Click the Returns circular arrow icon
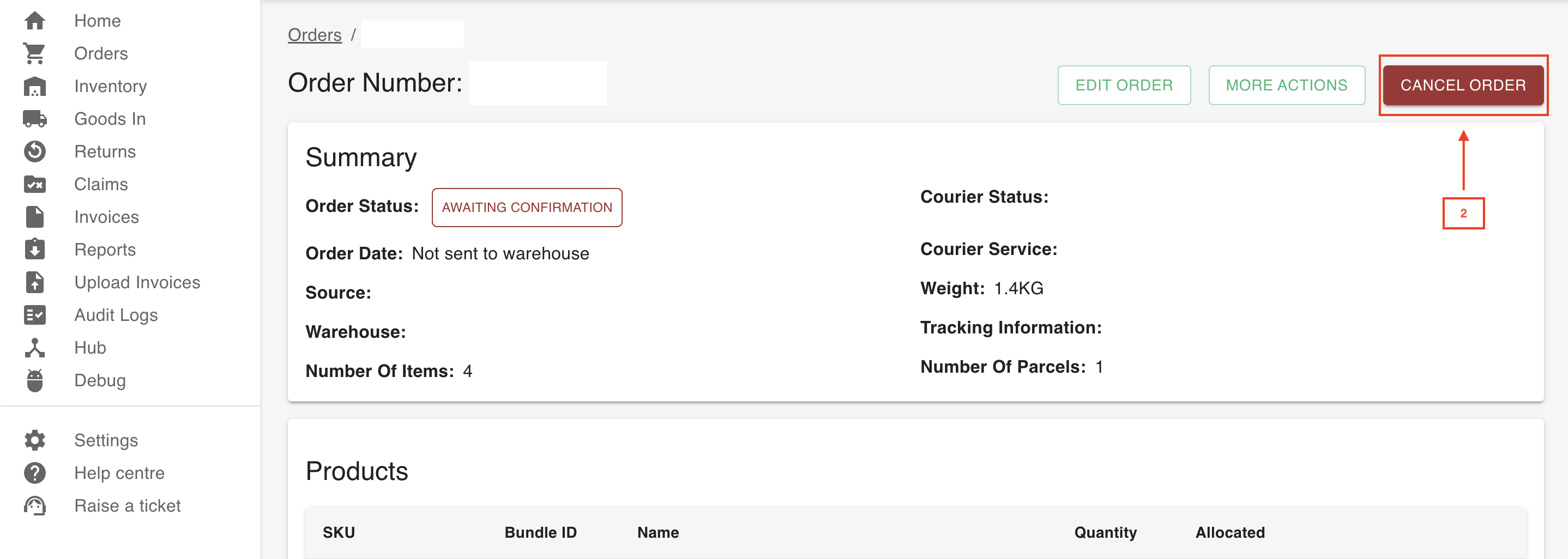The width and height of the screenshot is (1568, 559). click(x=35, y=151)
